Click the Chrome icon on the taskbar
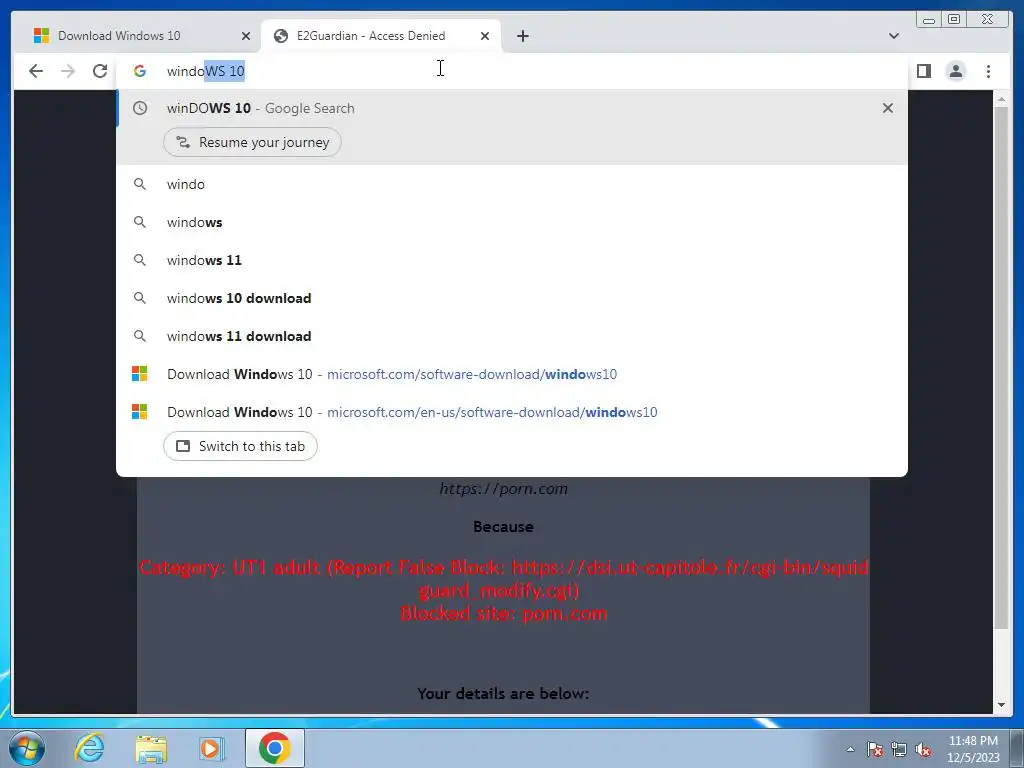Viewport: 1024px width, 768px height. coord(275,748)
